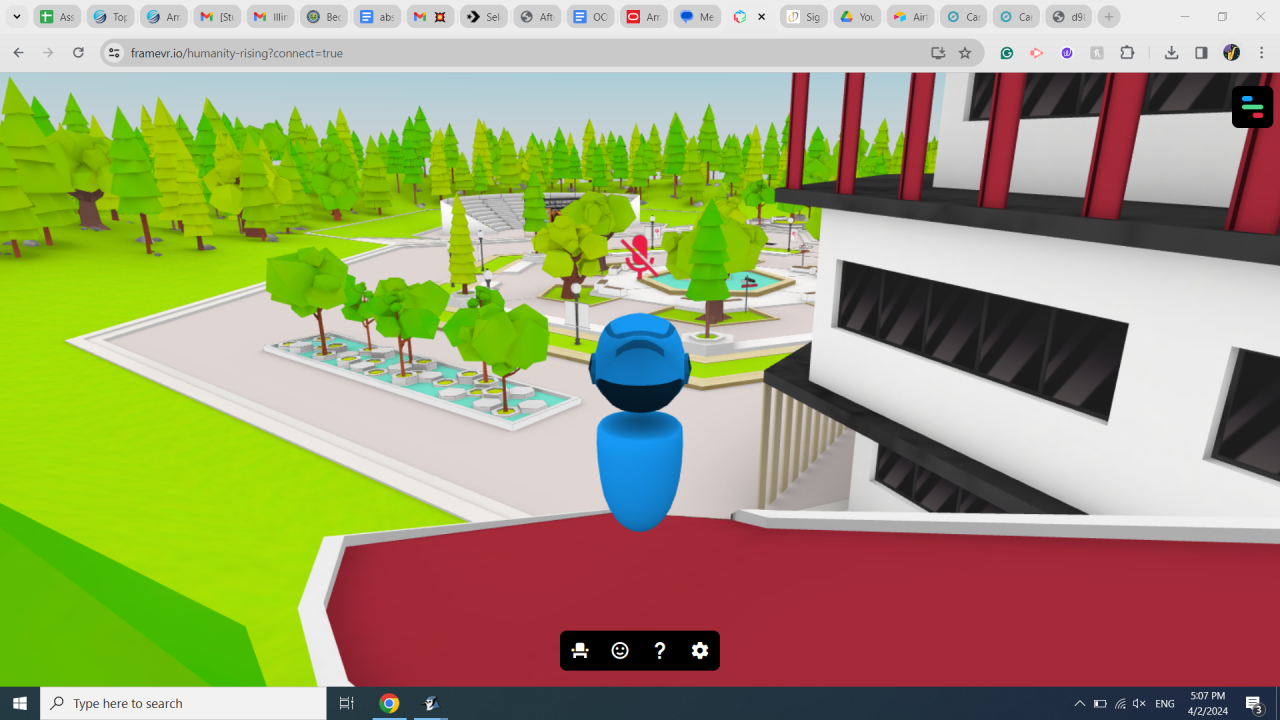Switch to the Aft tab
Screen dimensions: 1280x720
pos(537,17)
